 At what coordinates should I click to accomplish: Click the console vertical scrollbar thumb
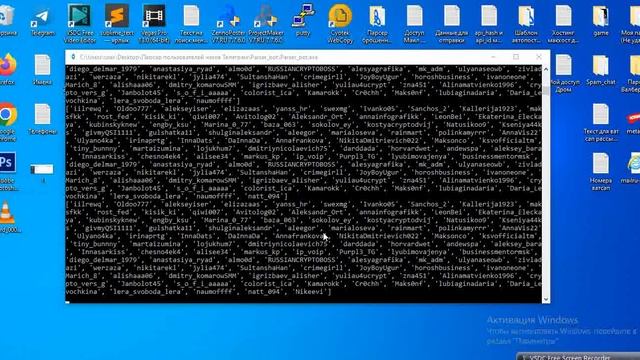(x=546, y=90)
